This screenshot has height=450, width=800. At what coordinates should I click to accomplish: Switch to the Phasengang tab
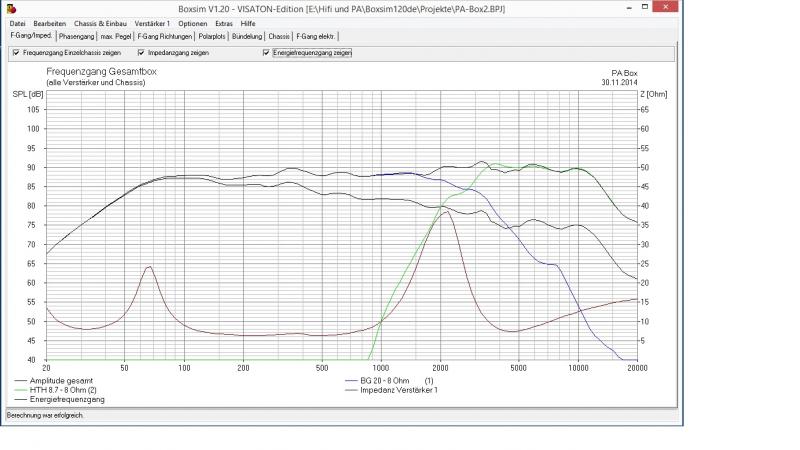(x=77, y=36)
